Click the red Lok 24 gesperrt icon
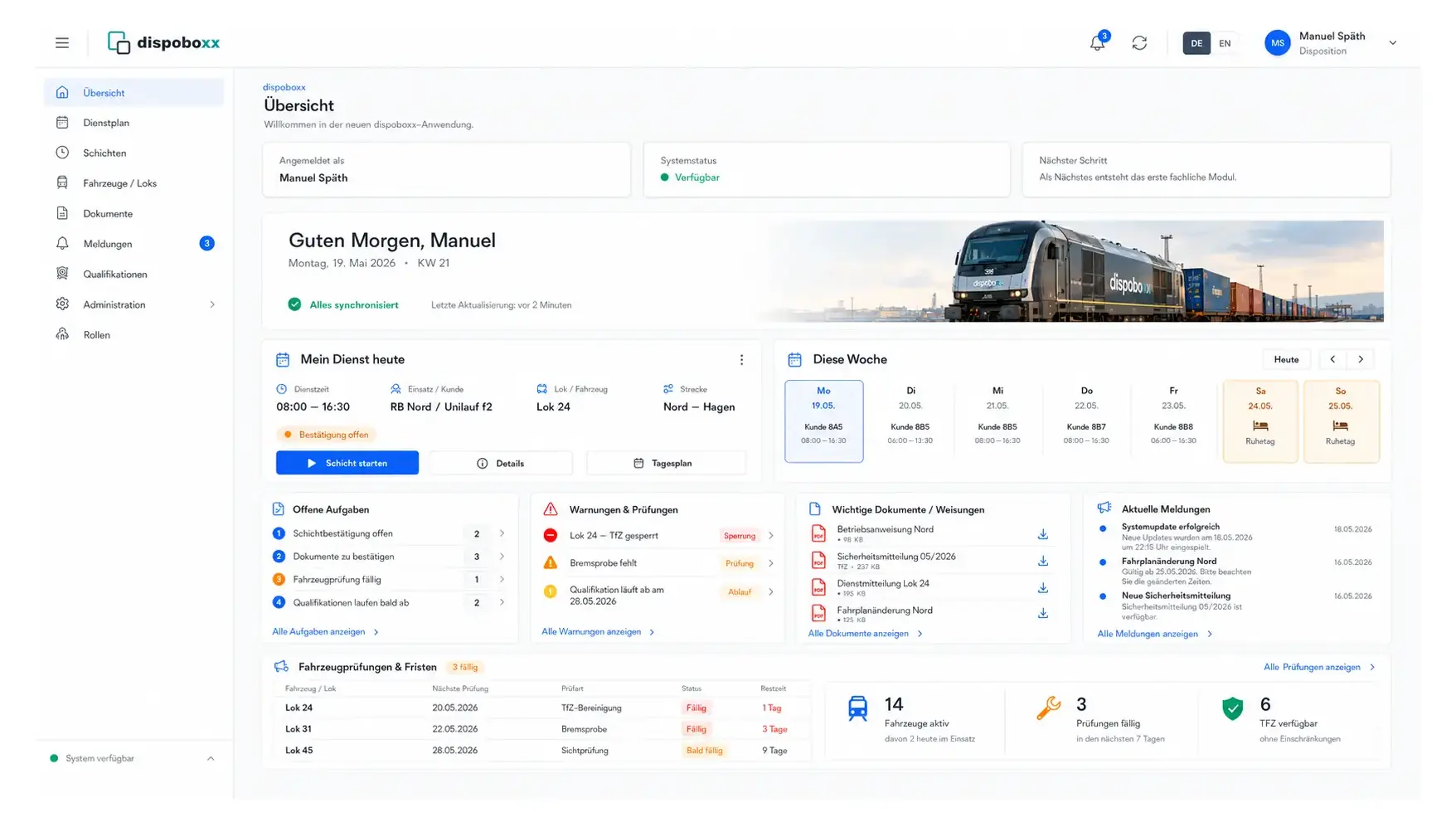The width and height of the screenshot is (1456, 827). tap(551, 536)
